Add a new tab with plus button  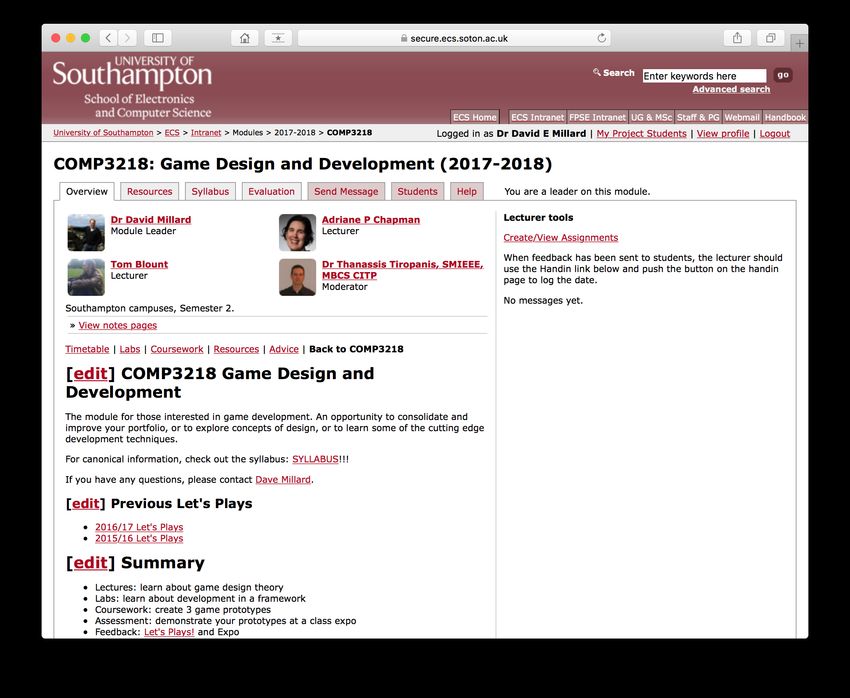point(800,43)
